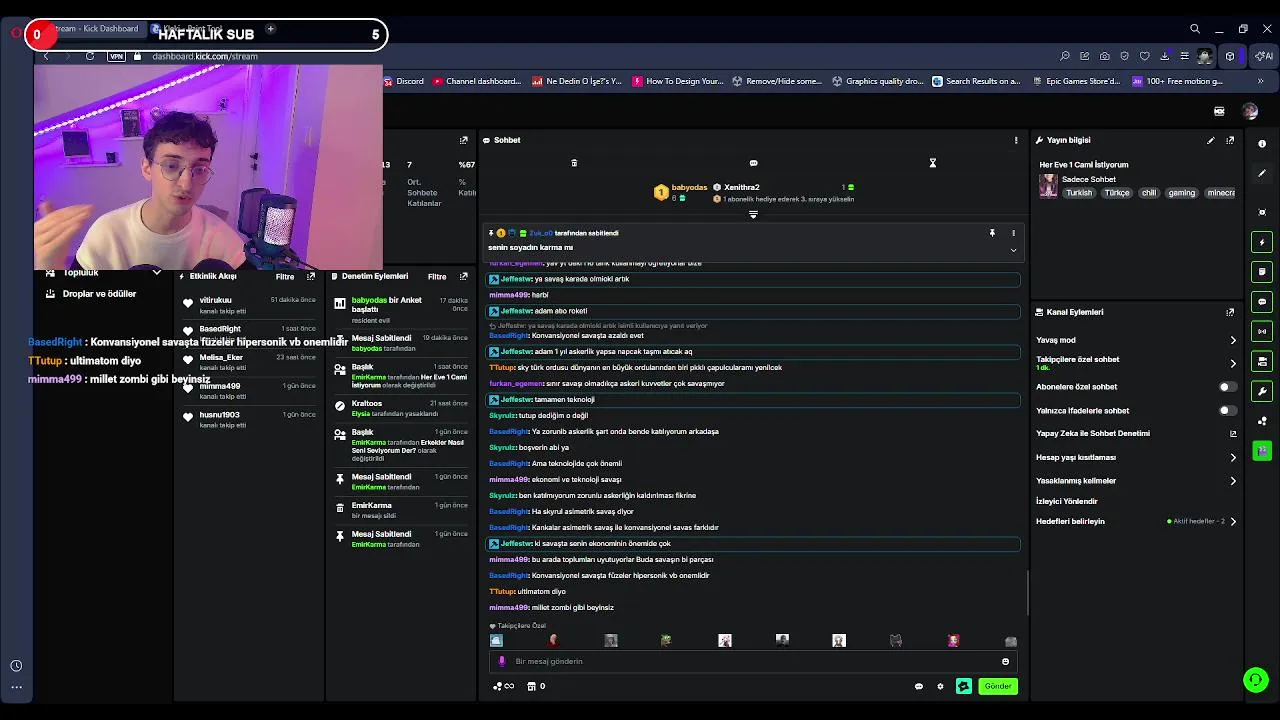
Task: Select the gaming tag
Action: pyautogui.click(x=1181, y=193)
